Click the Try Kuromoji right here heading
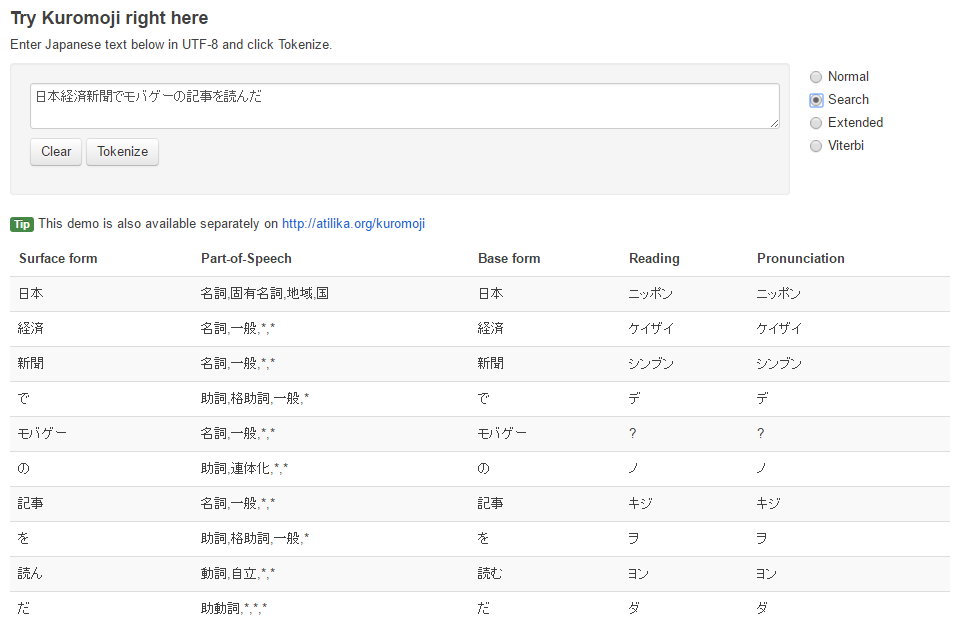This screenshot has width=963, height=629. (x=109, y=18)
